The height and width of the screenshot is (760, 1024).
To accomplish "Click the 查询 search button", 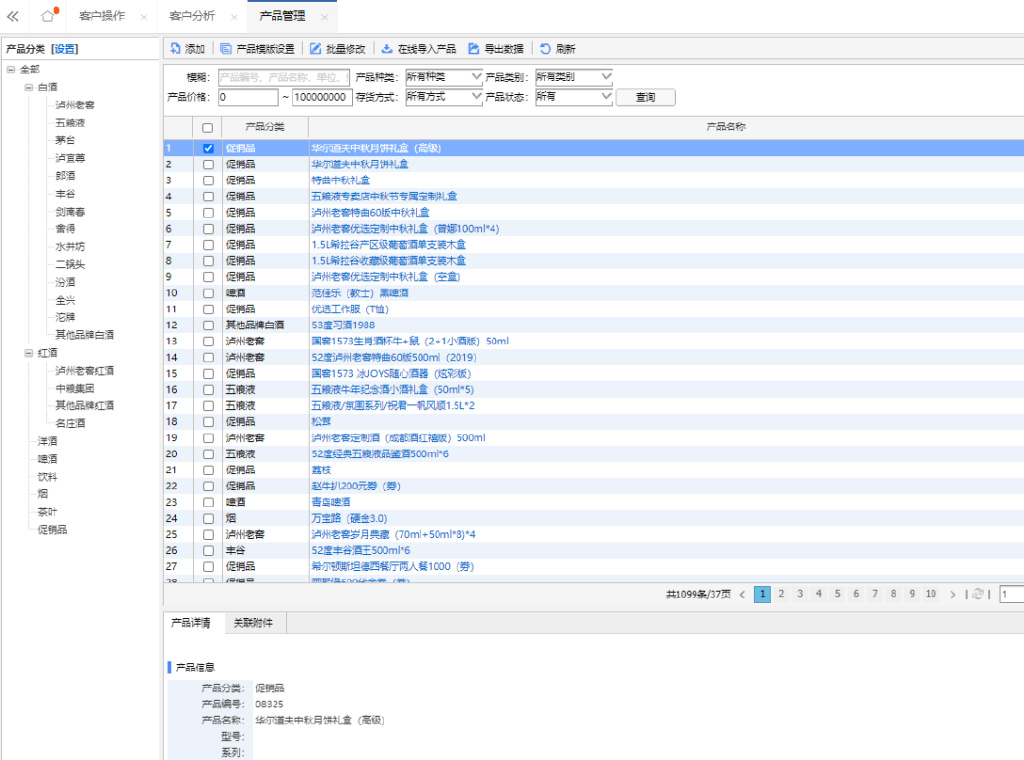I will click(645, 97).
